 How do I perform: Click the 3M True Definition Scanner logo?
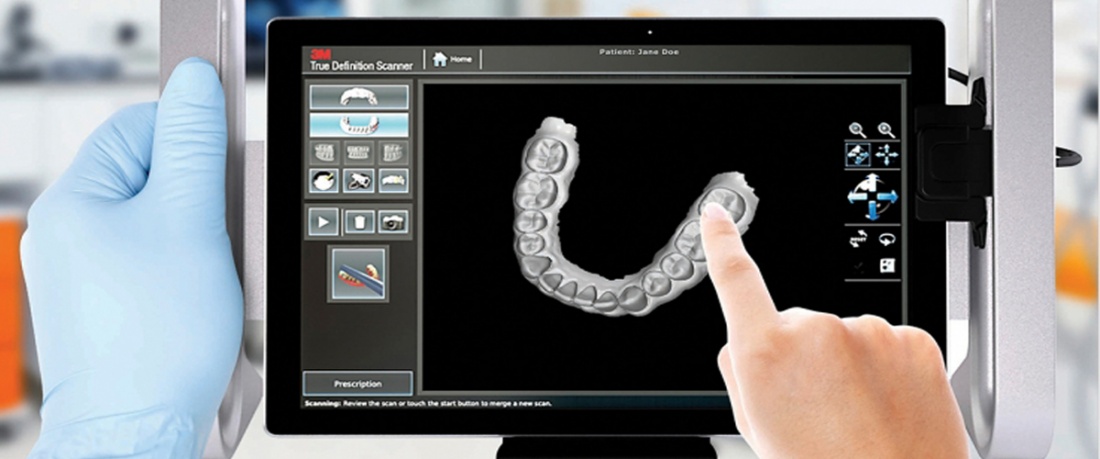point(361,60)
